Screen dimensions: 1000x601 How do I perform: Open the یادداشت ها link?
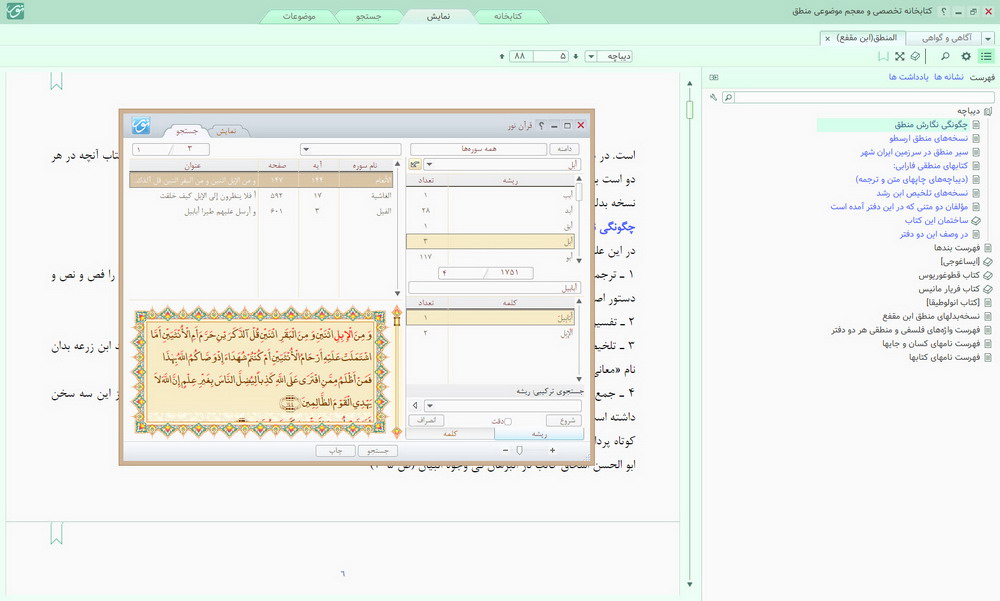909,77
